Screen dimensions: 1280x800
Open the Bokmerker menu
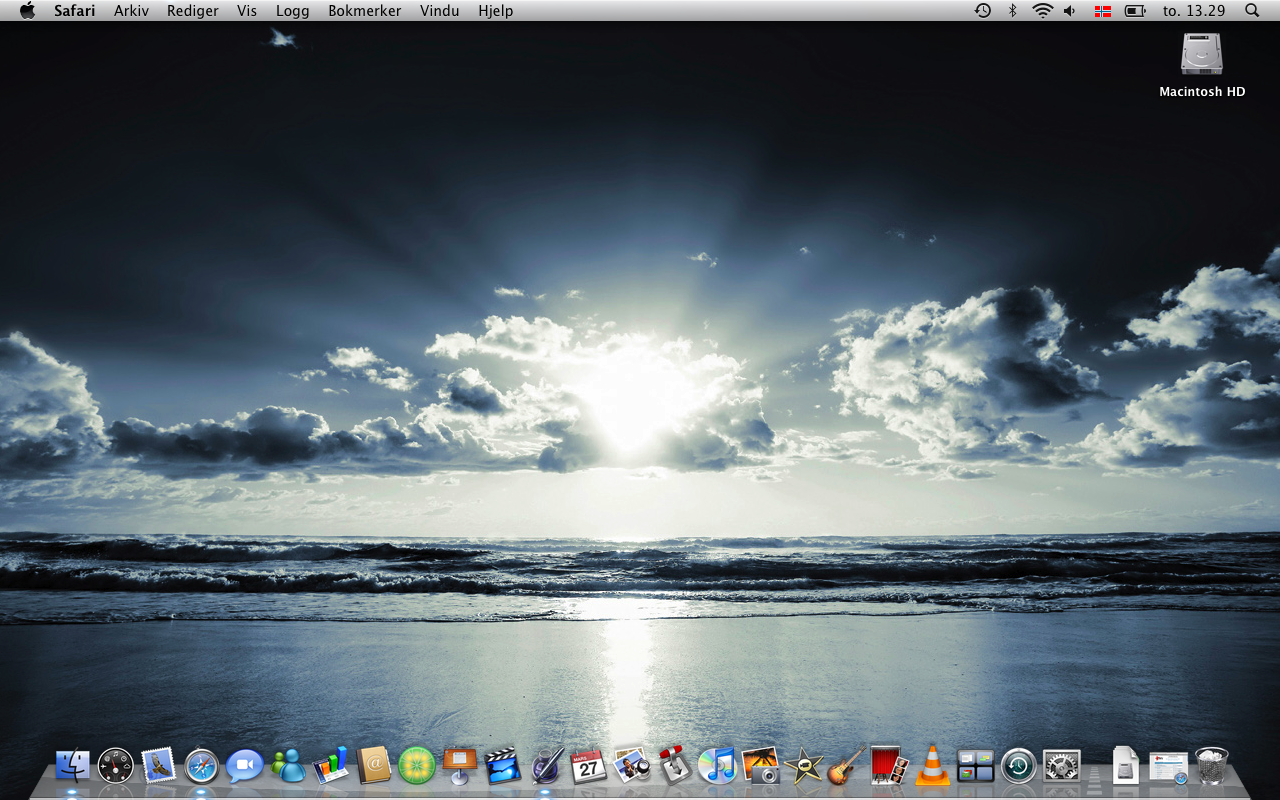tap(365, 10)
